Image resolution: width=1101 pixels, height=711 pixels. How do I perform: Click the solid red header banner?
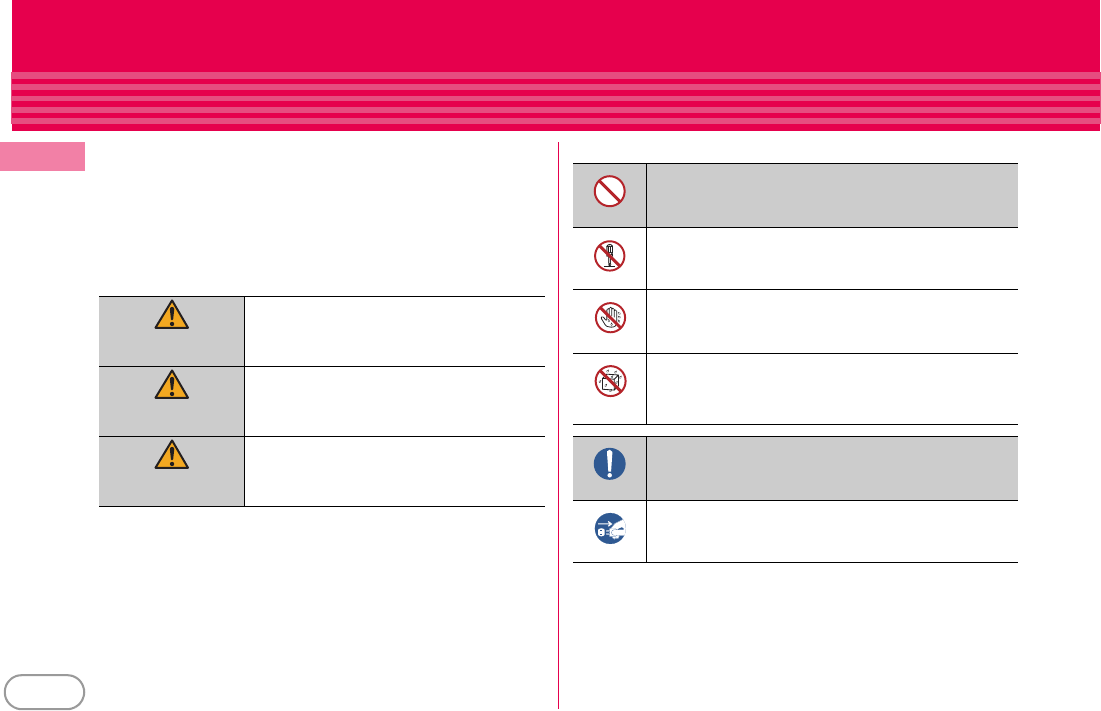click(x=556, y=36)
